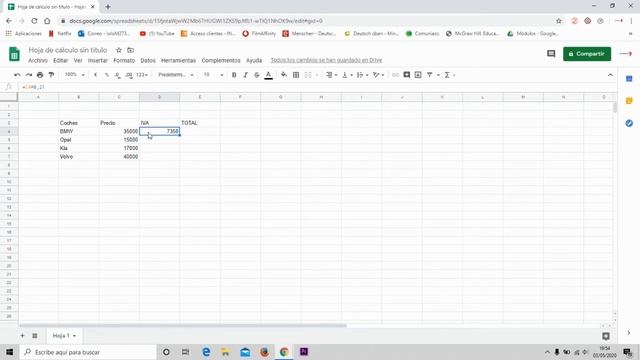The image size is (640, 360).
Task: Open vertical align dropdown
Action: [x=347, y=75]
